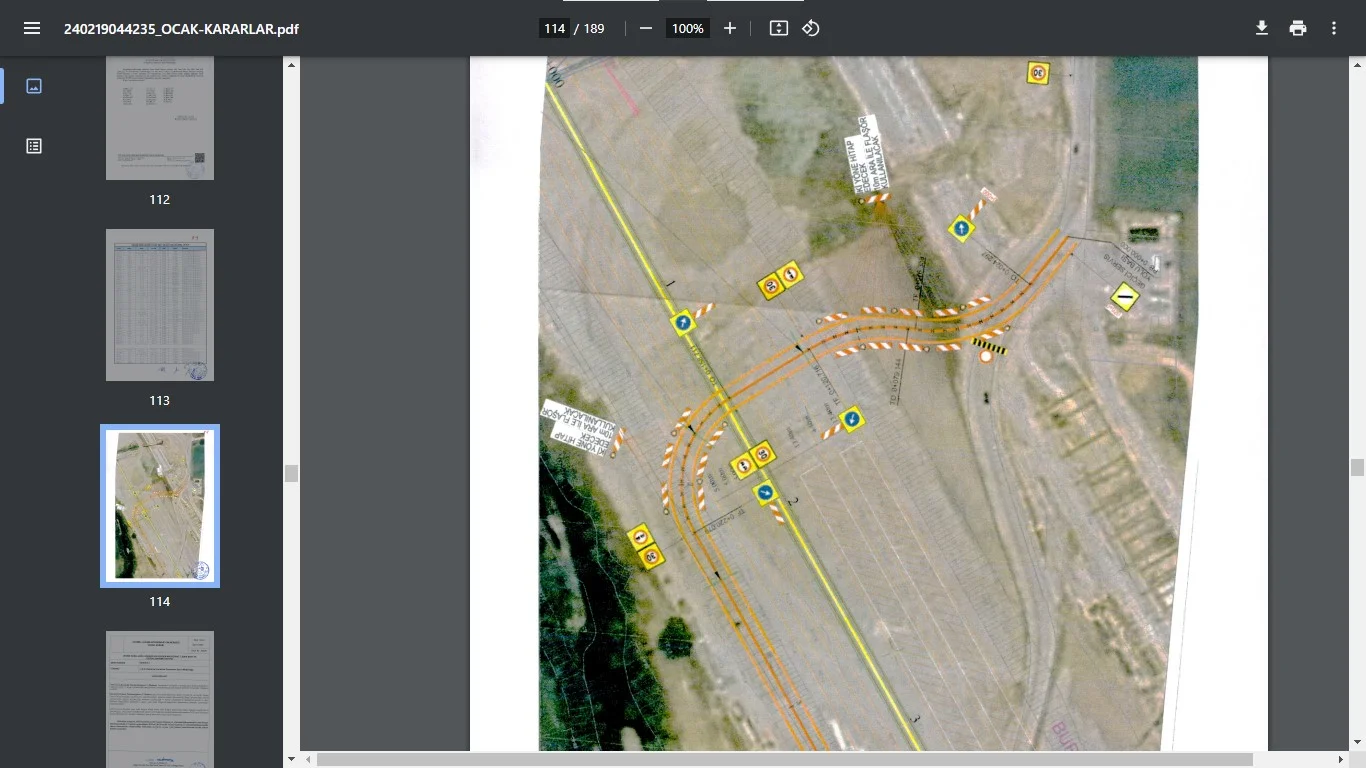
Task: Open the thumbnail below page 114
Action: pyautogui.click(x=160, y=698)
